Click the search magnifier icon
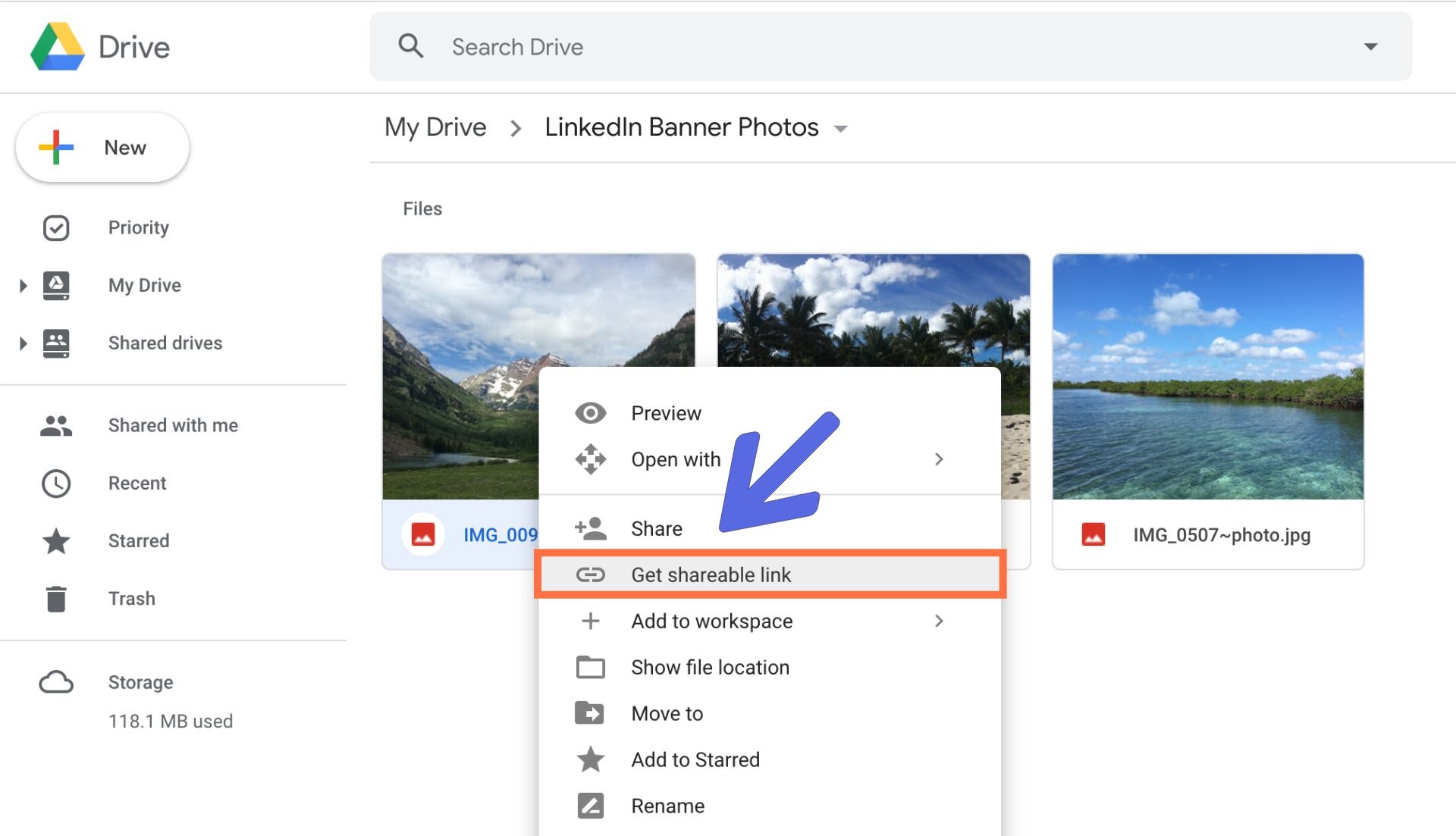This screenshot has height=836, width=1456. [410, 46]
